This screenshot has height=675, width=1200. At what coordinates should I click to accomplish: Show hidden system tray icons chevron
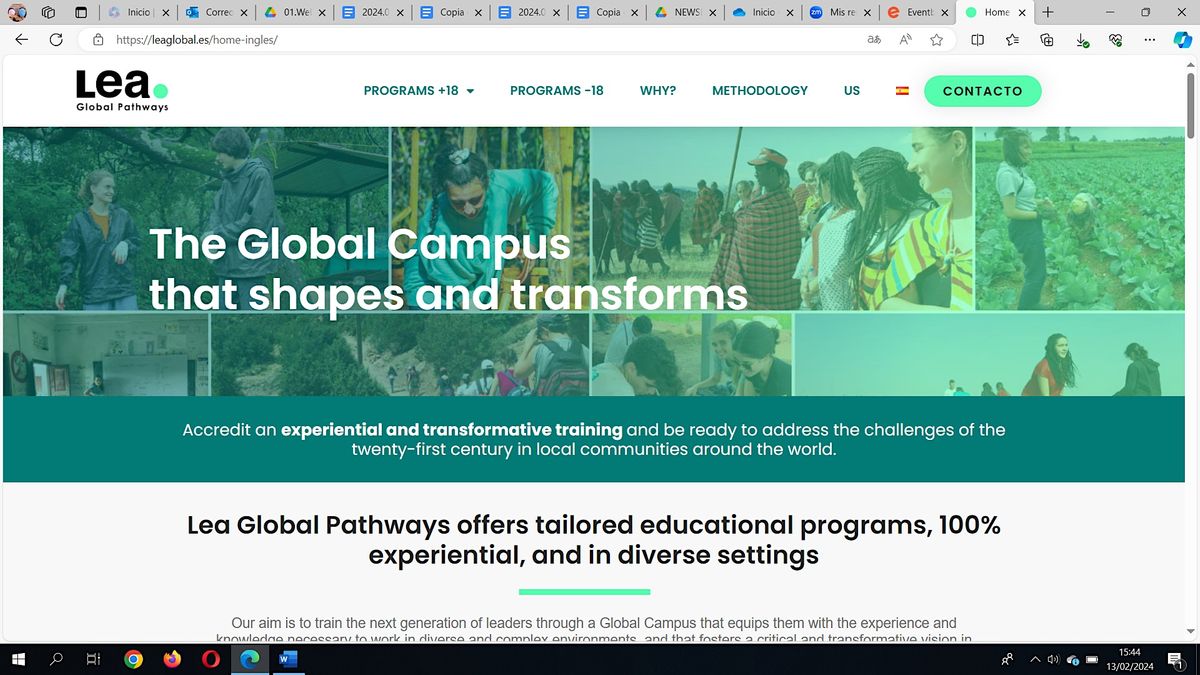[1035, 659]
